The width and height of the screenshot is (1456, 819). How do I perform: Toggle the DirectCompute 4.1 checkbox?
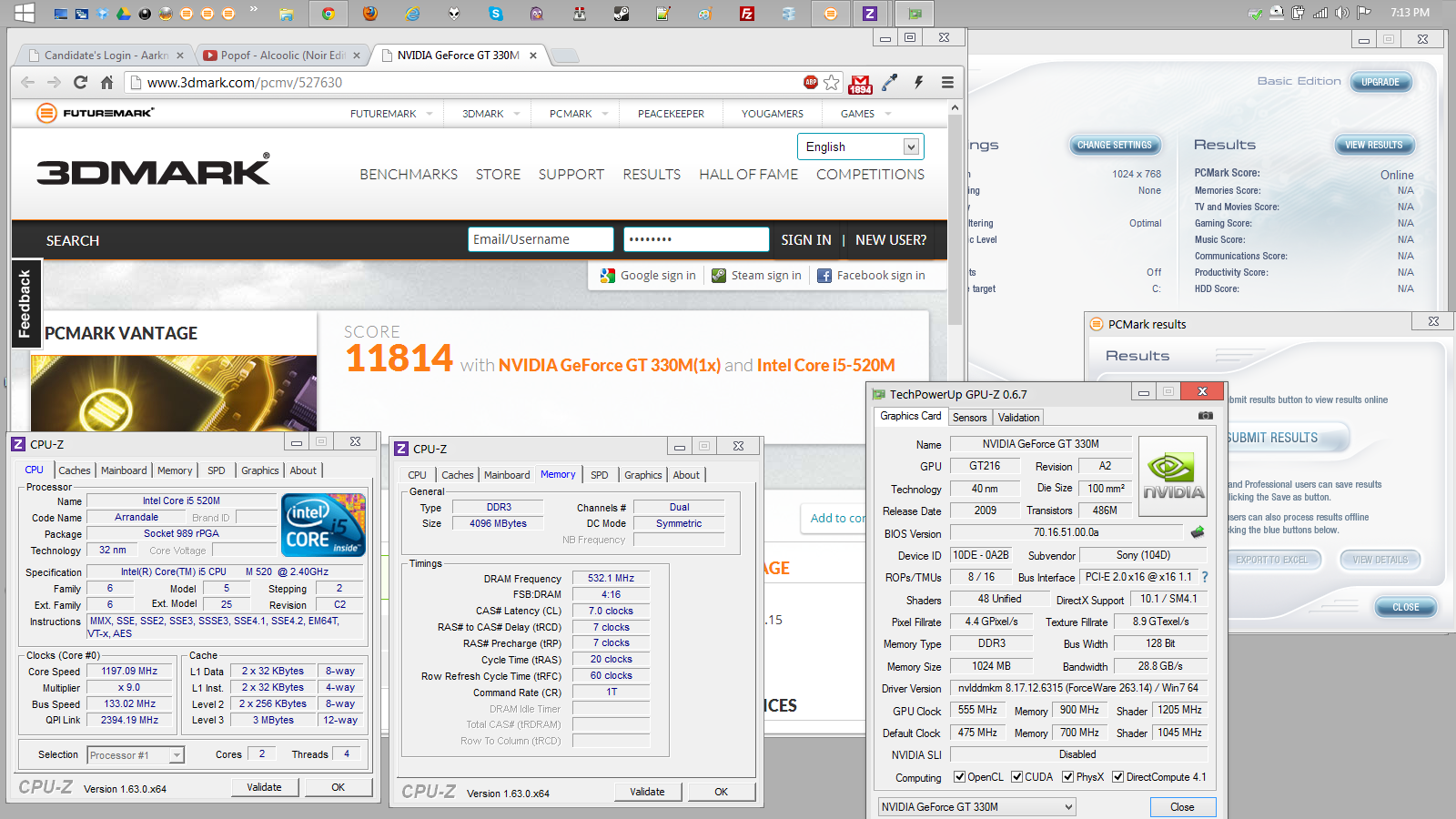1117,777
